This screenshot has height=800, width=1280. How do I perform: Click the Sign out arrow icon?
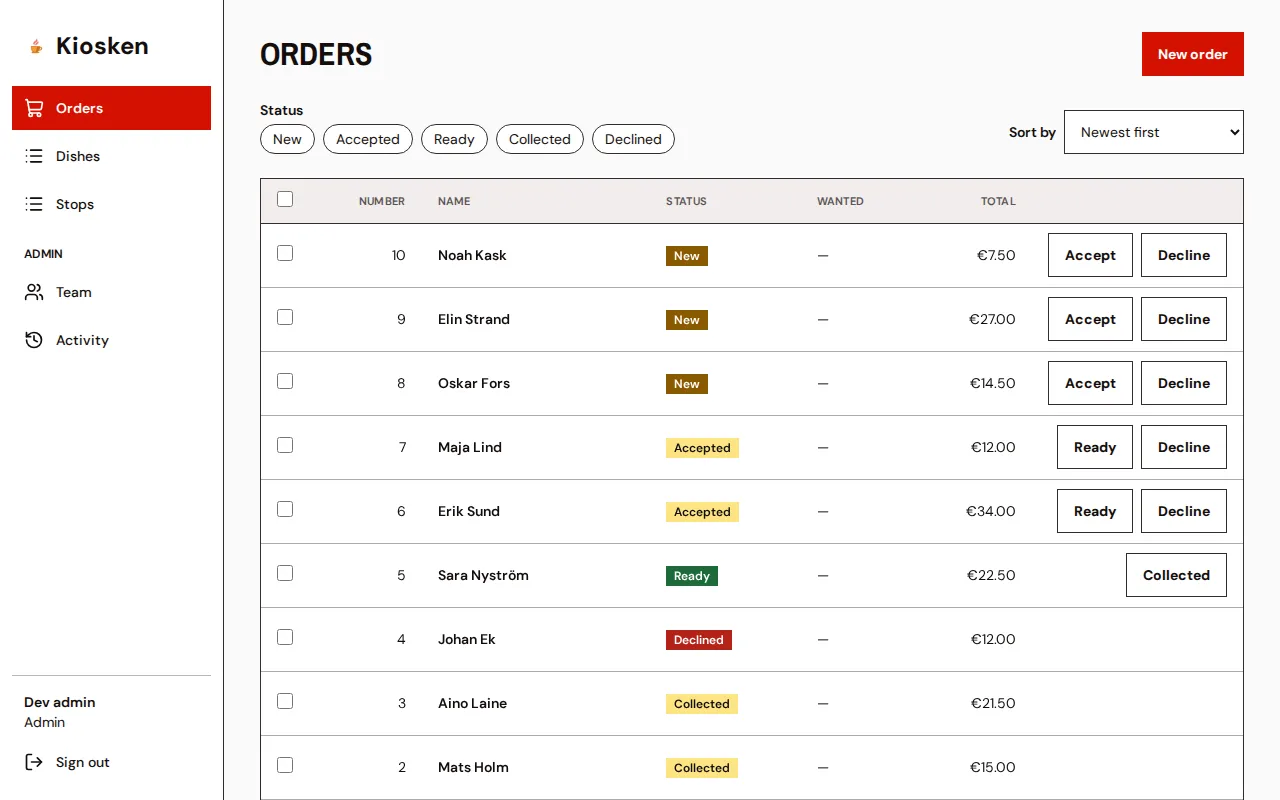[x=34, y=762]
